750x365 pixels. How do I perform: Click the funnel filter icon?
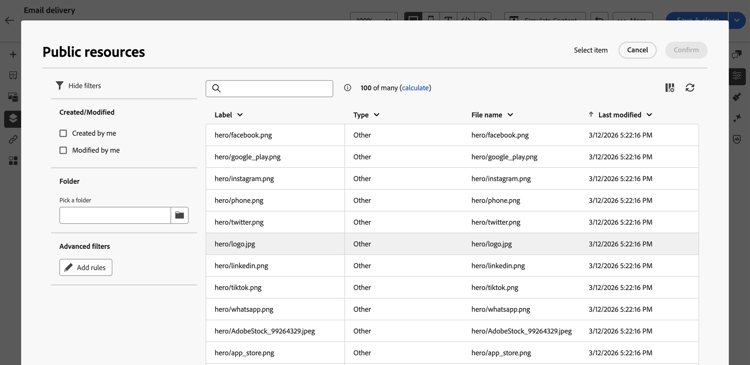pos(59,86)
